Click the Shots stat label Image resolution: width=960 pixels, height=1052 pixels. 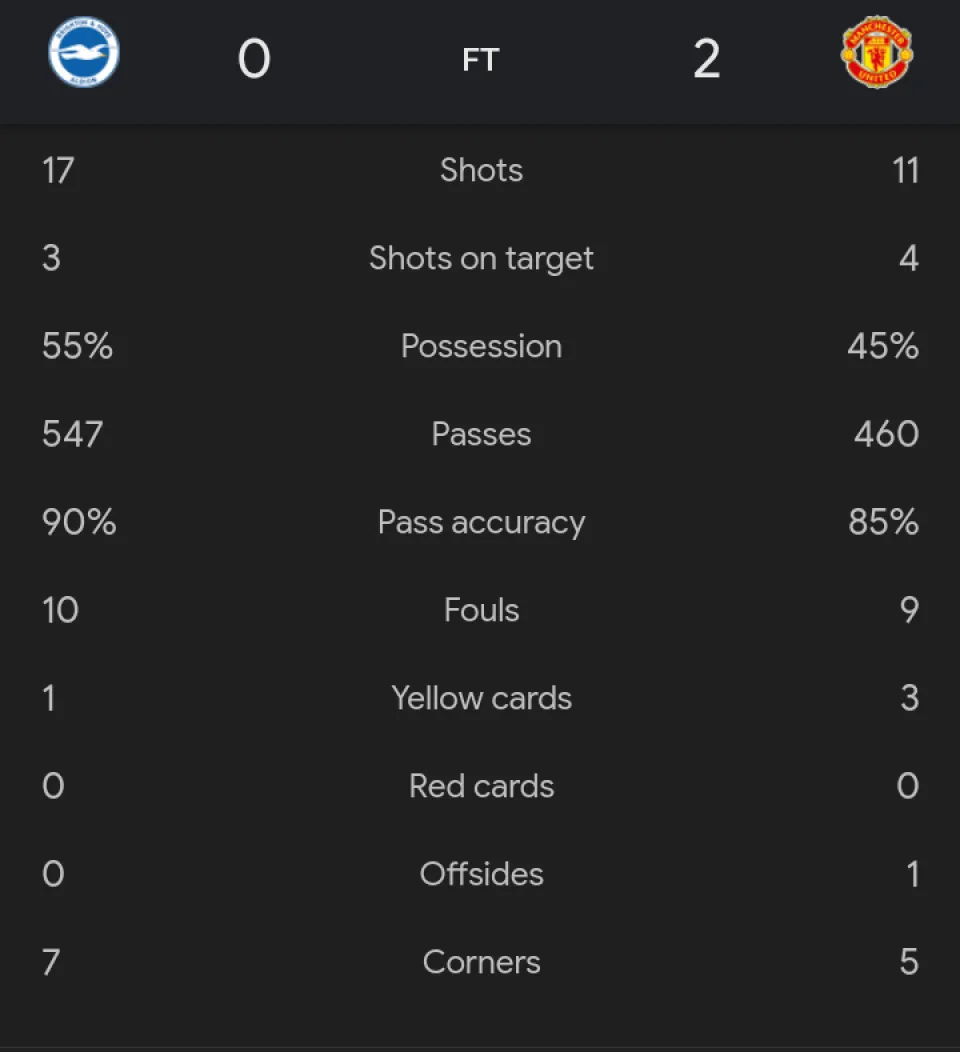[481, 170]
